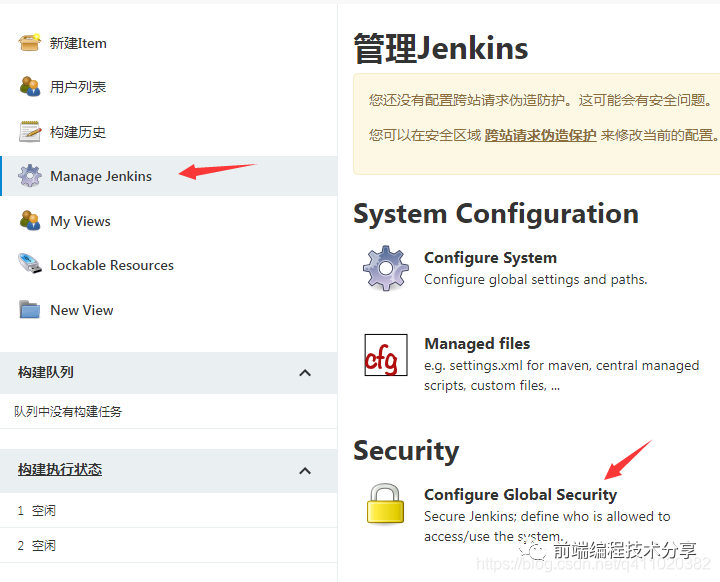
Task: Click the Lockable Resources USB icon
Action: (x=30, y=264)
